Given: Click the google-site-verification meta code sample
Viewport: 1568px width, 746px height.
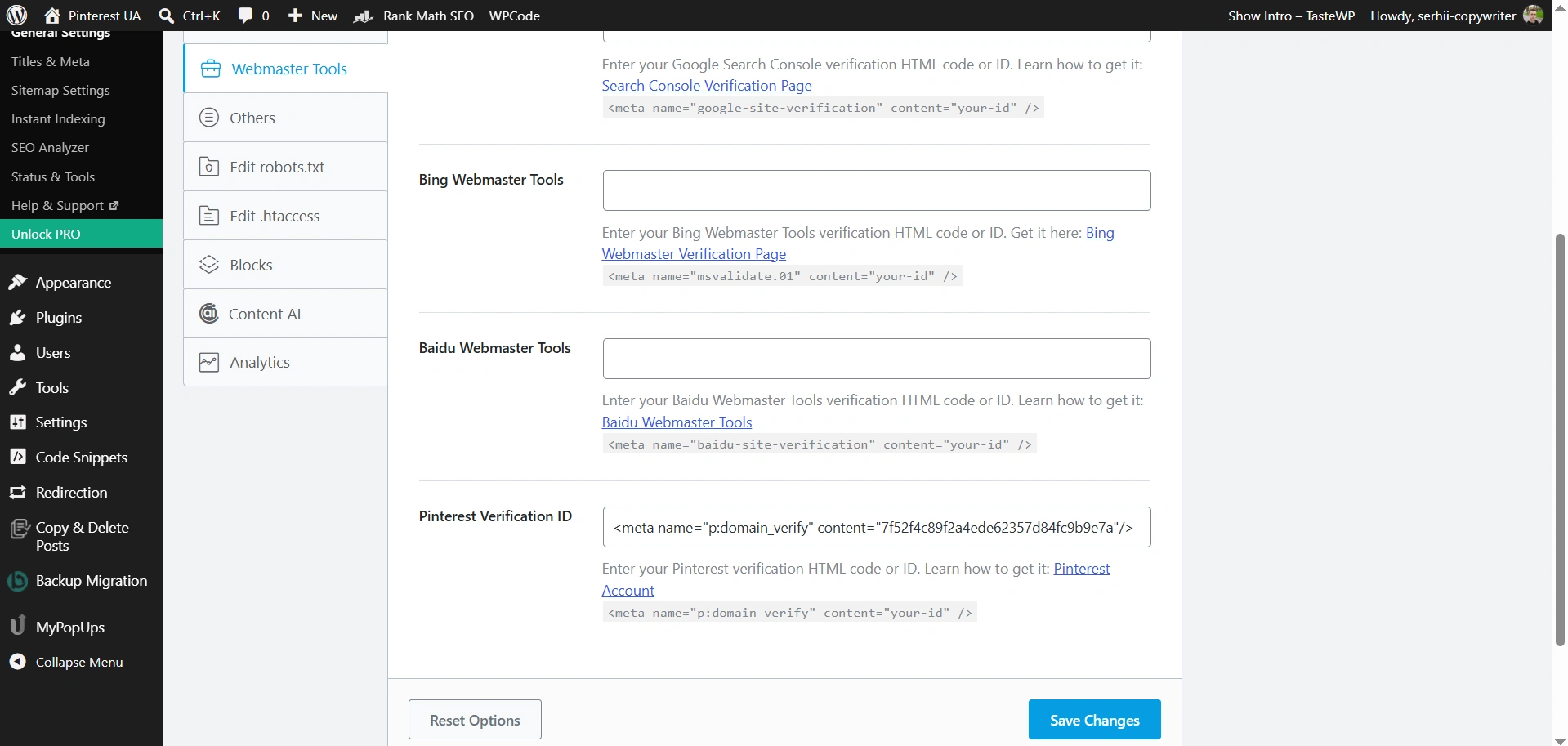Looking at the screenshot, I should 824,108.
